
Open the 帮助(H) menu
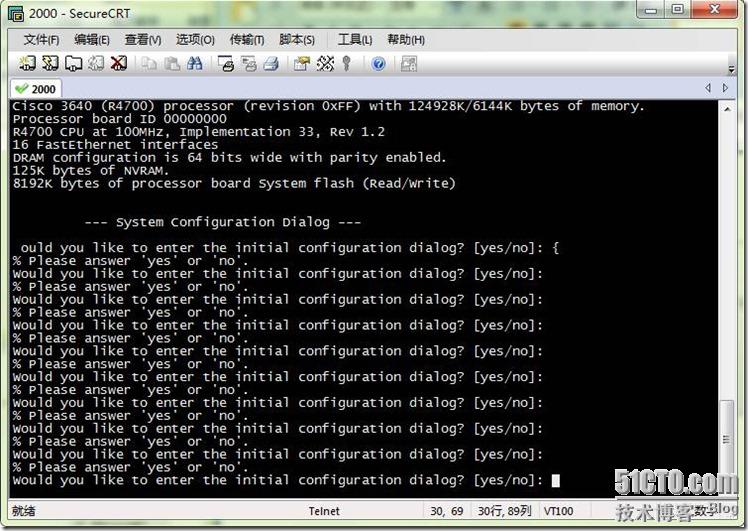pos(406,40)
